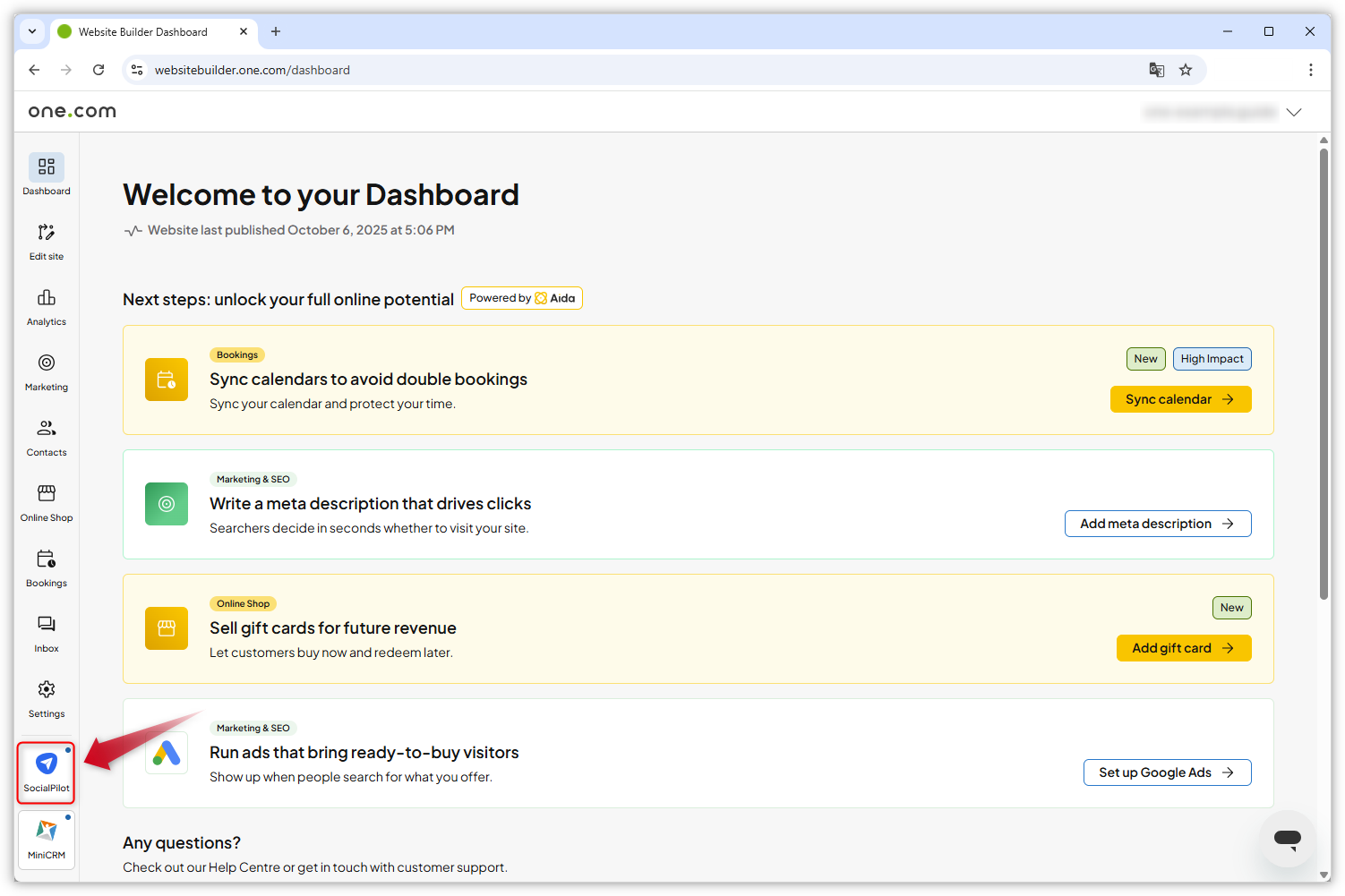Click the vertical page scrollbar
The image size is (1345, 896).
(1324, 367)
